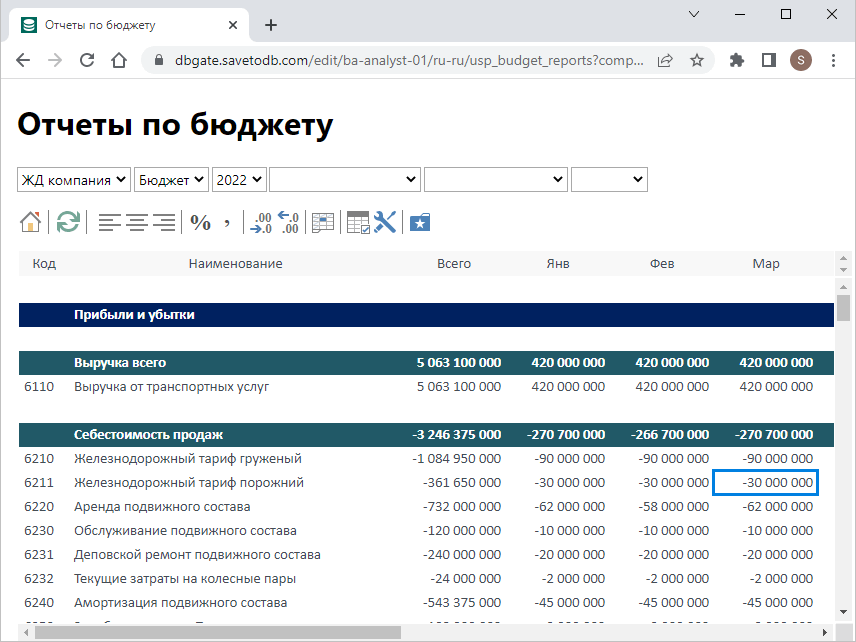Open the 2022 year dropdown
Image resolution: width=856 pixels, height=642 pixels.
coord(239,180)
